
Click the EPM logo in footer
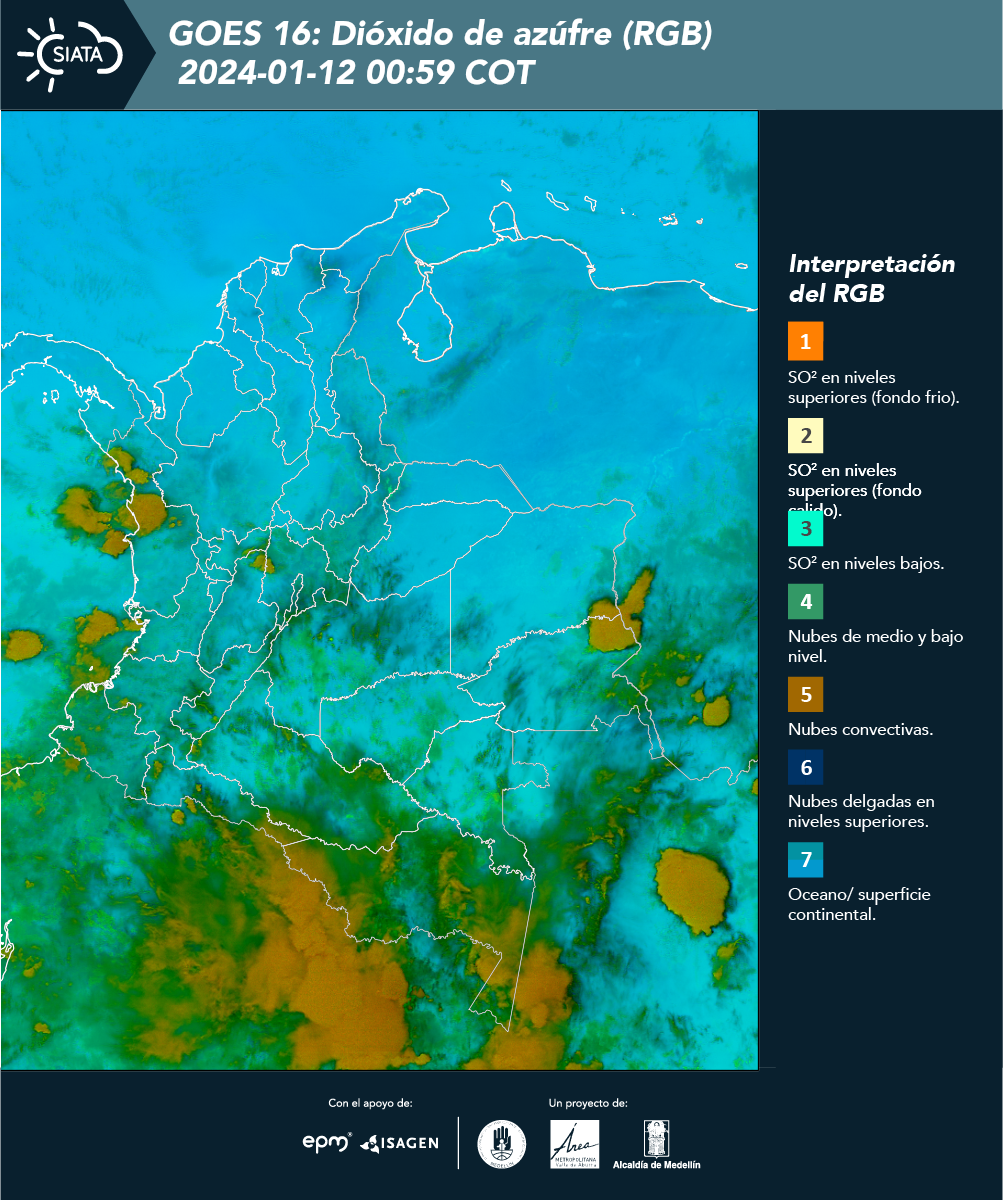pos(327,1142)
